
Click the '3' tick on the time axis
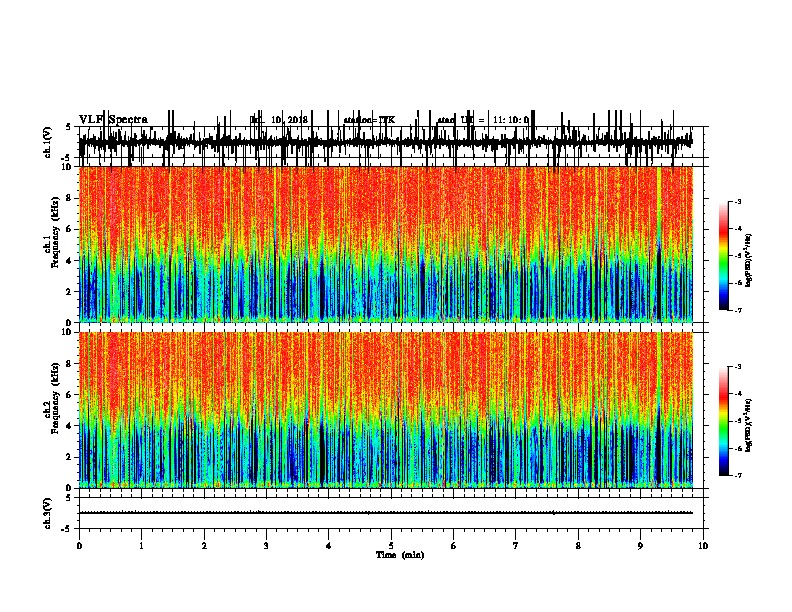(266, 546)
